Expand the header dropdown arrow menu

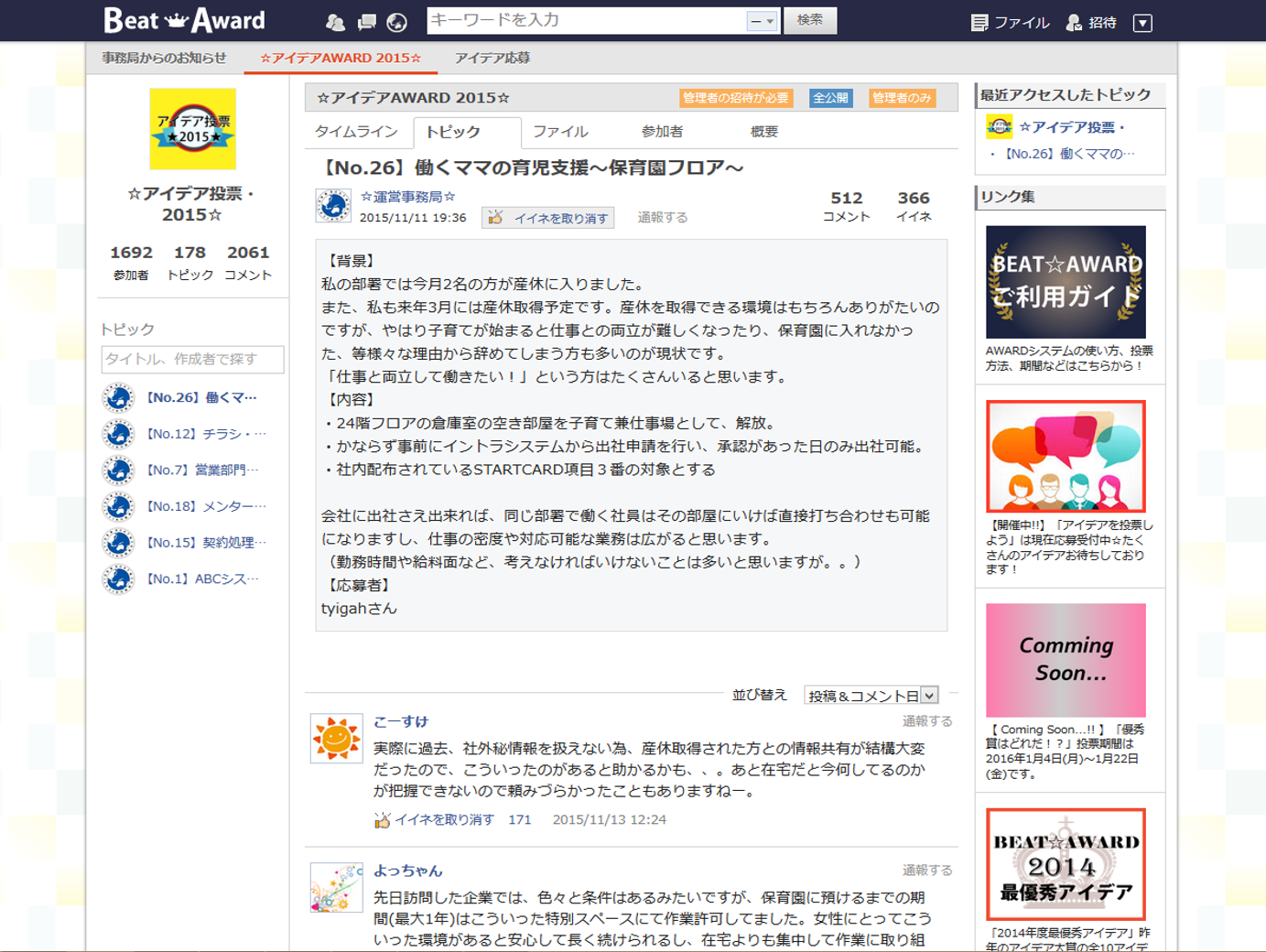click(1142, 23)
